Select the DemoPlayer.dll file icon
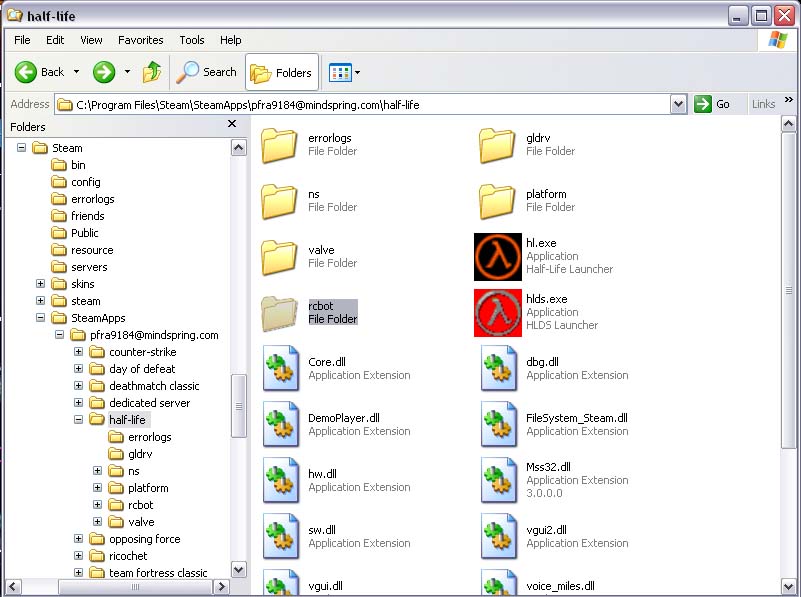This screenshot has height=597, width=801. coord(280,424)
